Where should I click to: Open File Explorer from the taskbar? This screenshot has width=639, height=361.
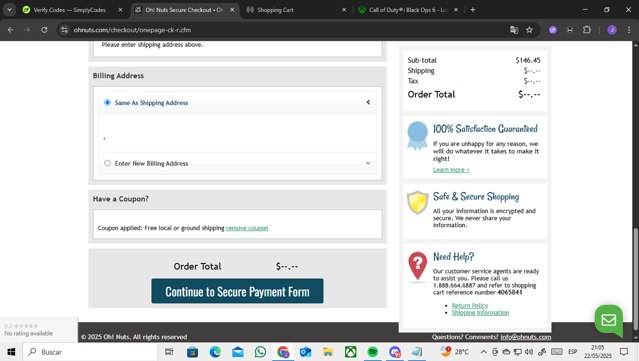(328, 352)
